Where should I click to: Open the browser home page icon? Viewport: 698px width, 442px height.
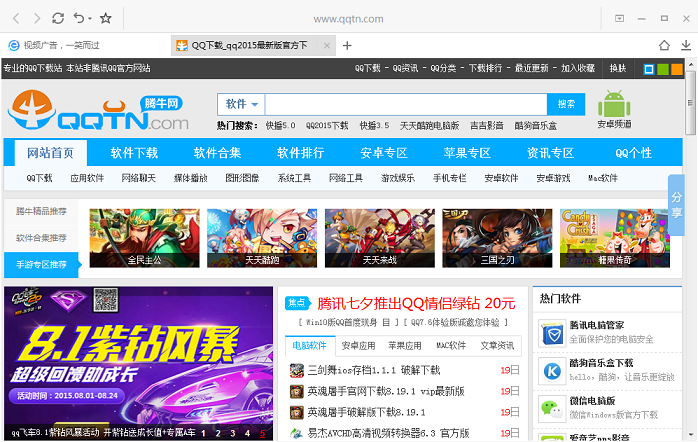tap(664, 45)
